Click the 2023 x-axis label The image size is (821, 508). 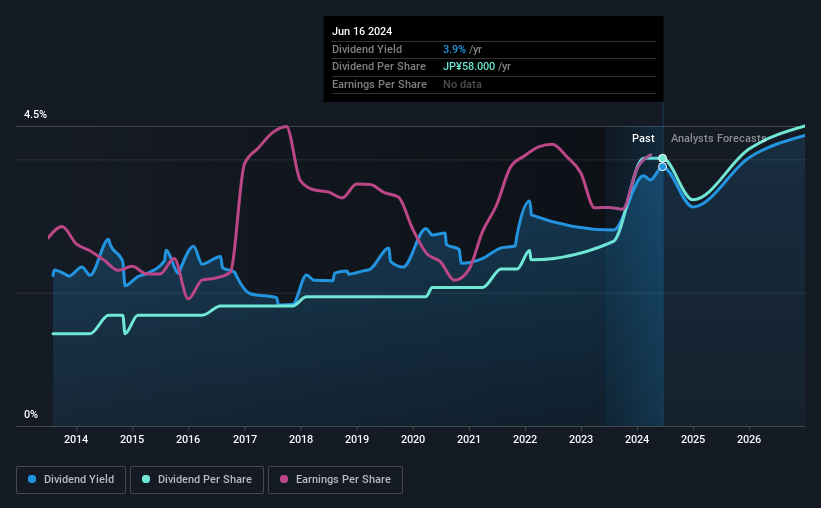pos(581,439)
